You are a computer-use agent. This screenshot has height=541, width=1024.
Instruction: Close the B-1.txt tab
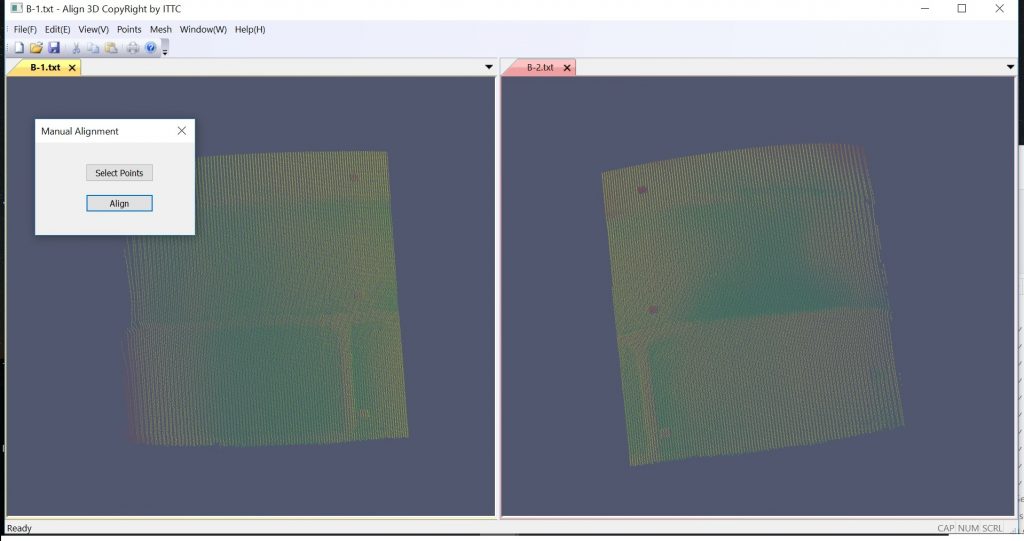[72, 67]
